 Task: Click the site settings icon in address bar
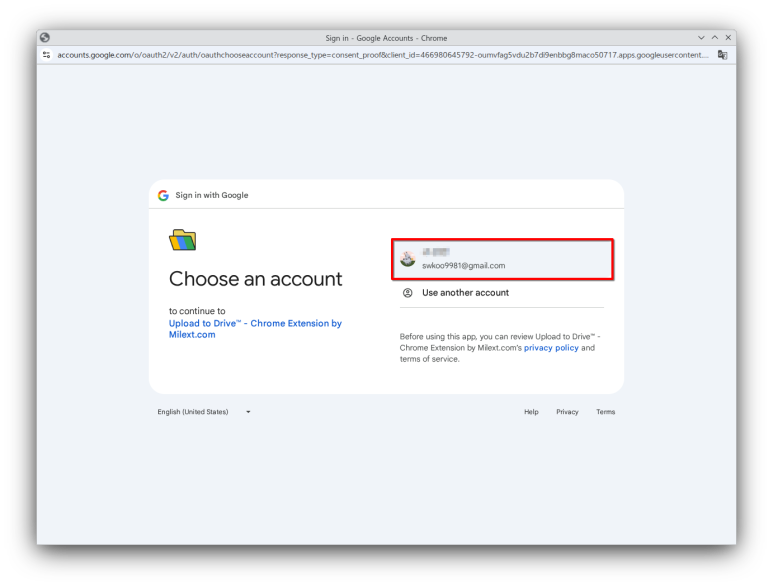point(47,55)
